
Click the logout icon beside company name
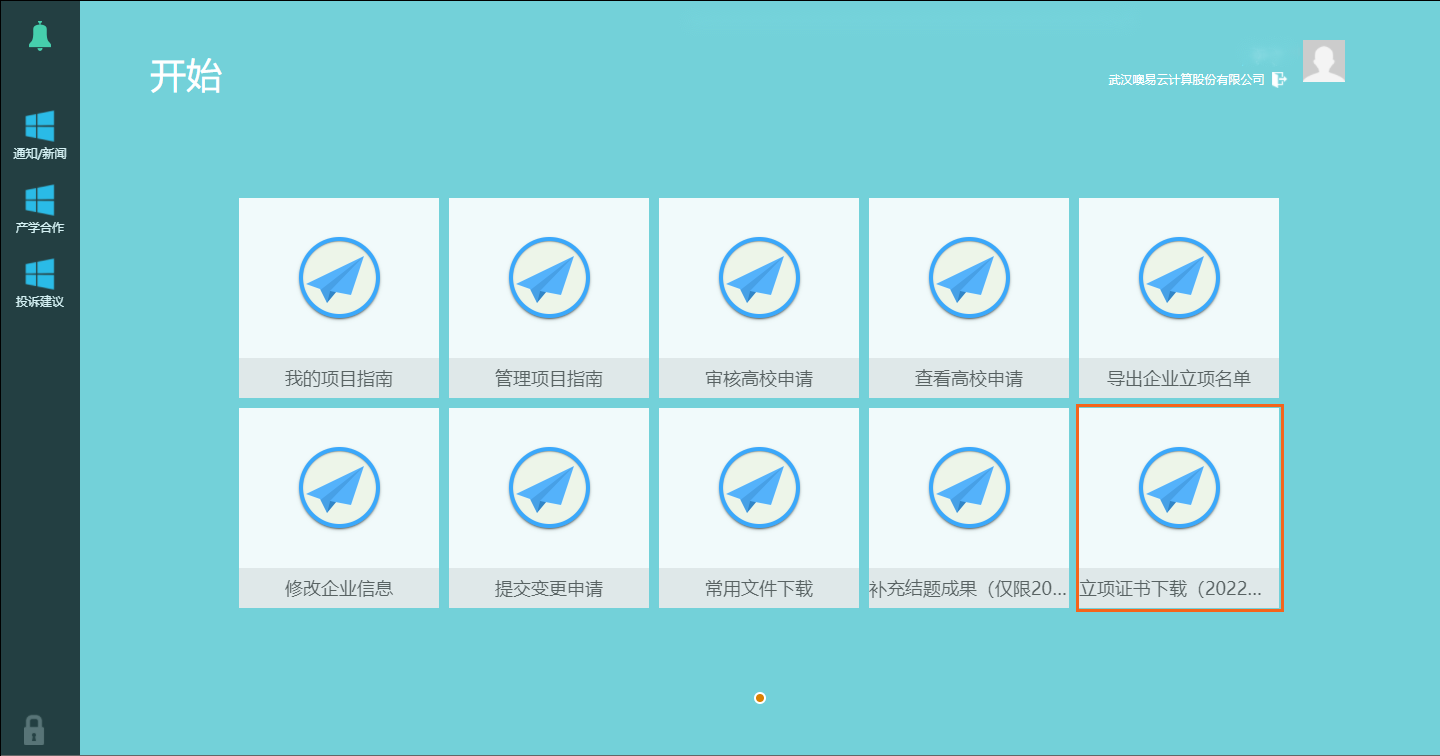click(x=1279, y=79)
